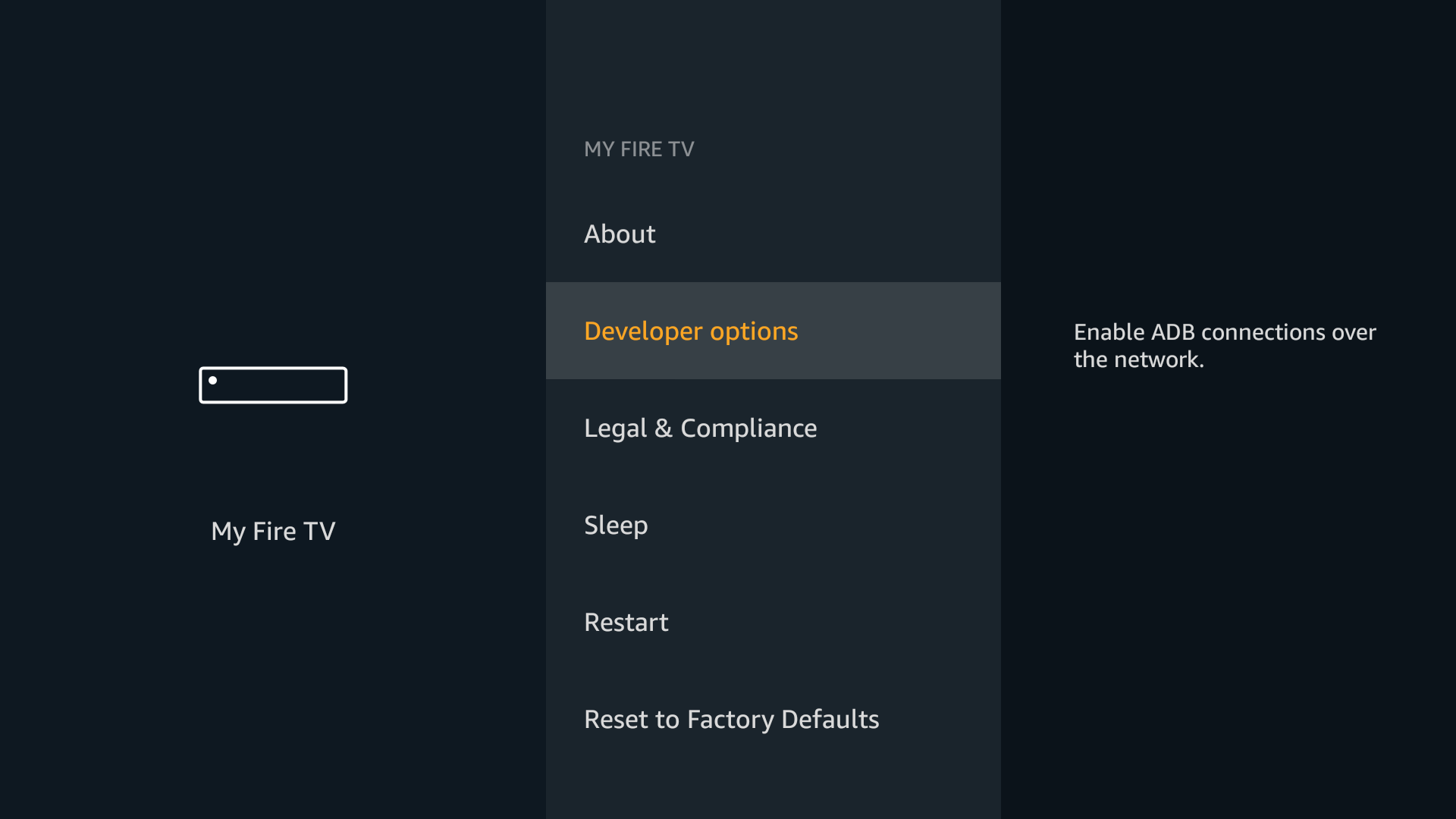Click the word Defaults in the last entry

(830, 720)
